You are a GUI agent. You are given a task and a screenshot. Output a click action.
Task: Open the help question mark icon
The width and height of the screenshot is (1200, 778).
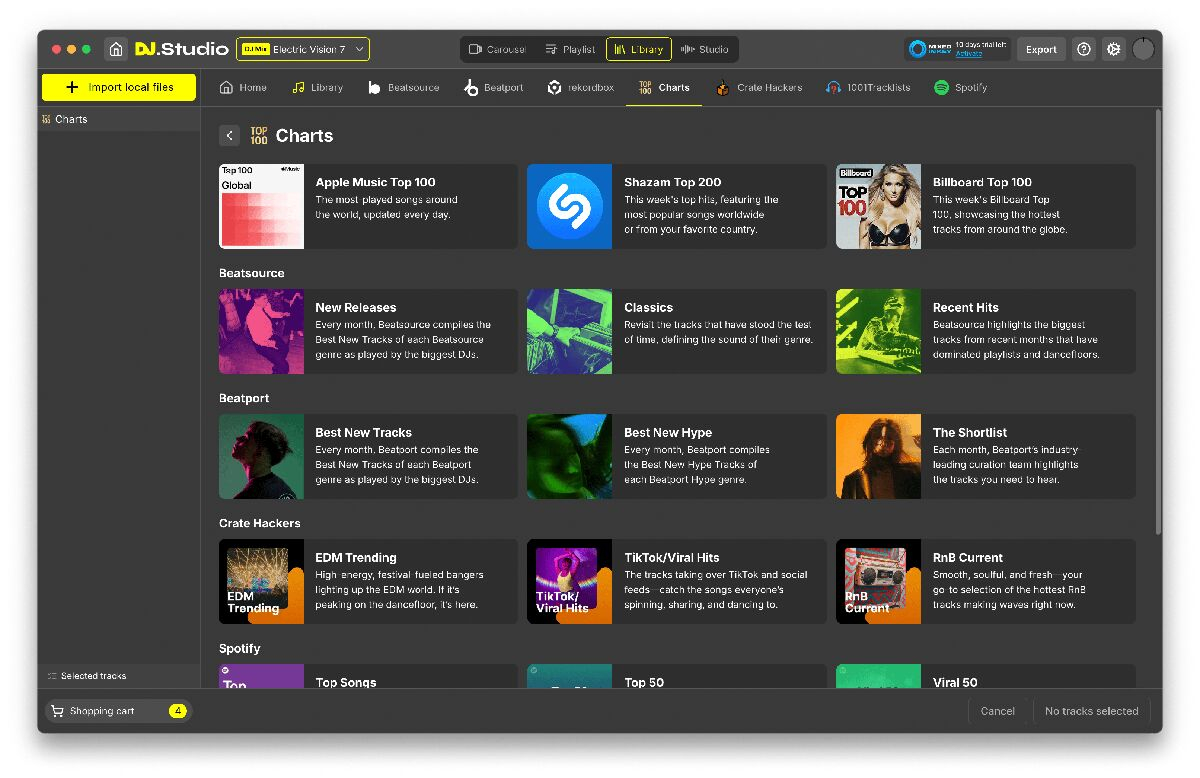tap(1084, 49)
